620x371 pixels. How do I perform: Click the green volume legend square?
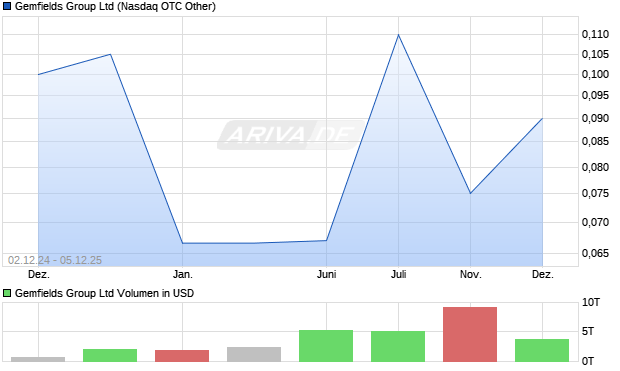click(7, 293)
